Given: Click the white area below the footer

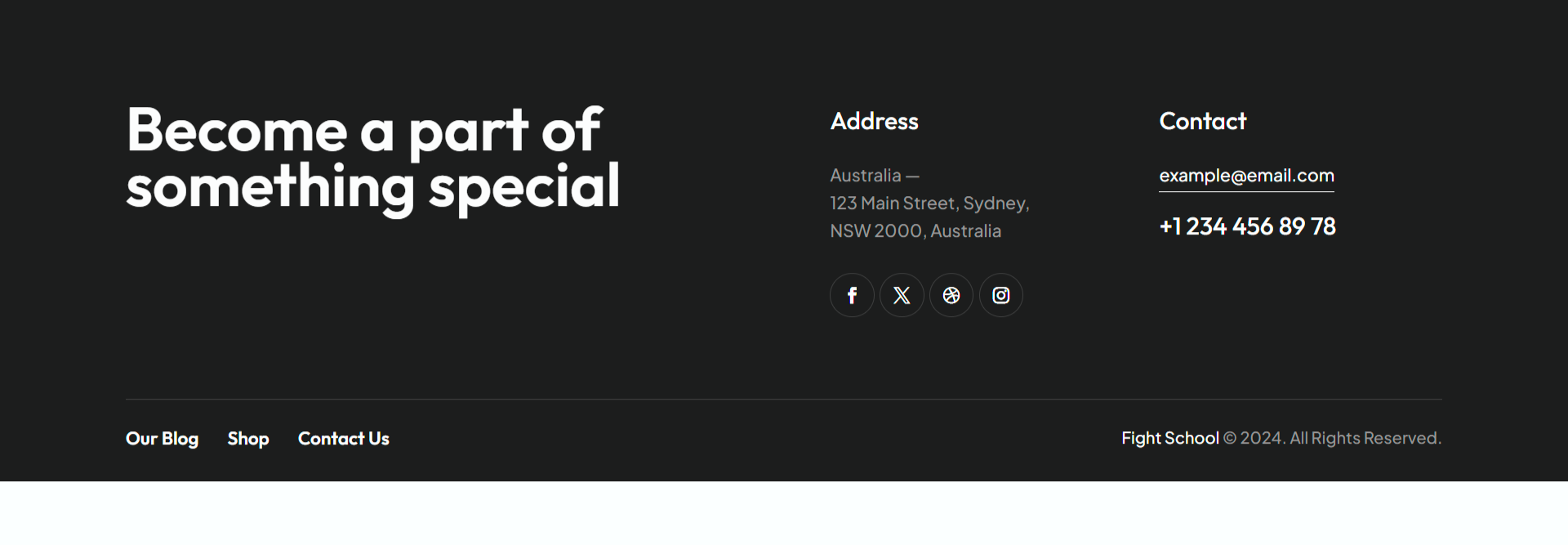Looking at the screenshot, I should point(784,513).
